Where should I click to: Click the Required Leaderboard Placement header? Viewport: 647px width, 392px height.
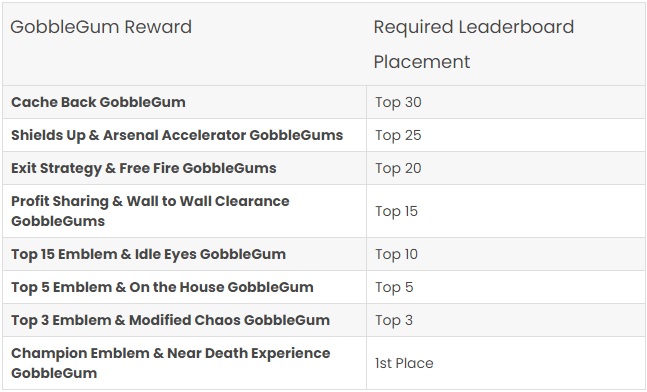click(474, 44)
